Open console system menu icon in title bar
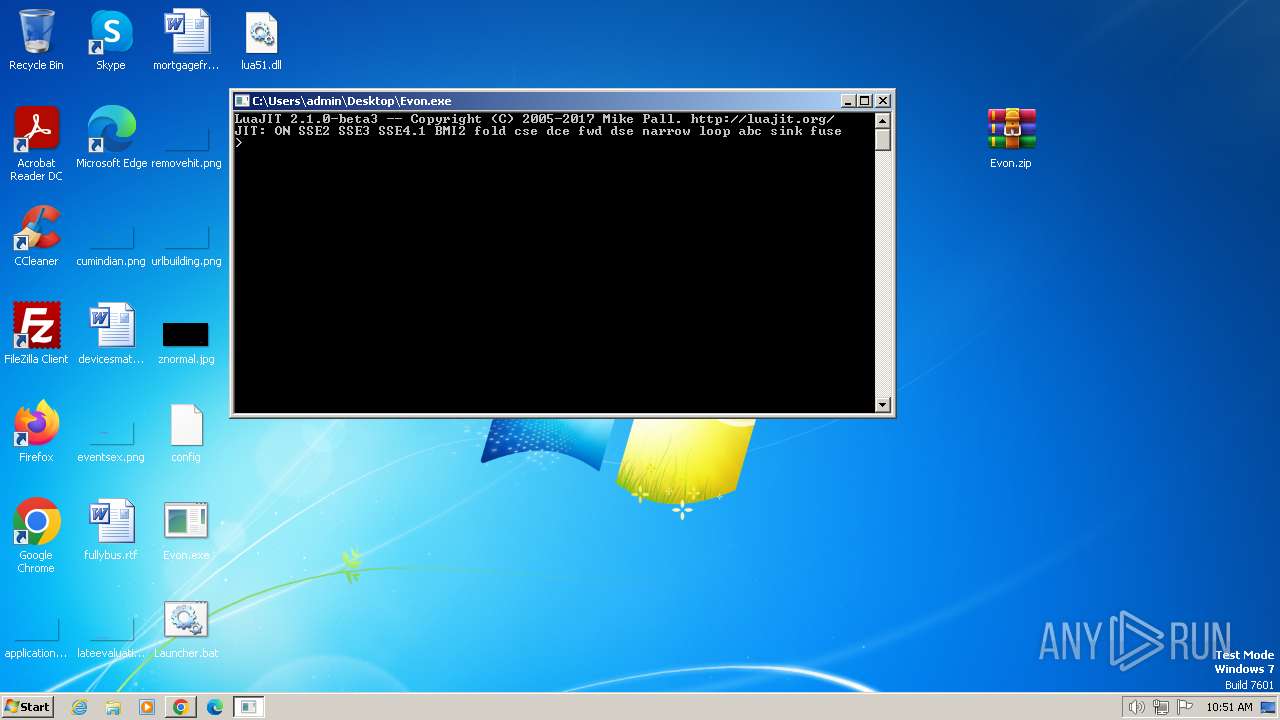Screen dimensions: 1280x720 (x=242, y=101)
